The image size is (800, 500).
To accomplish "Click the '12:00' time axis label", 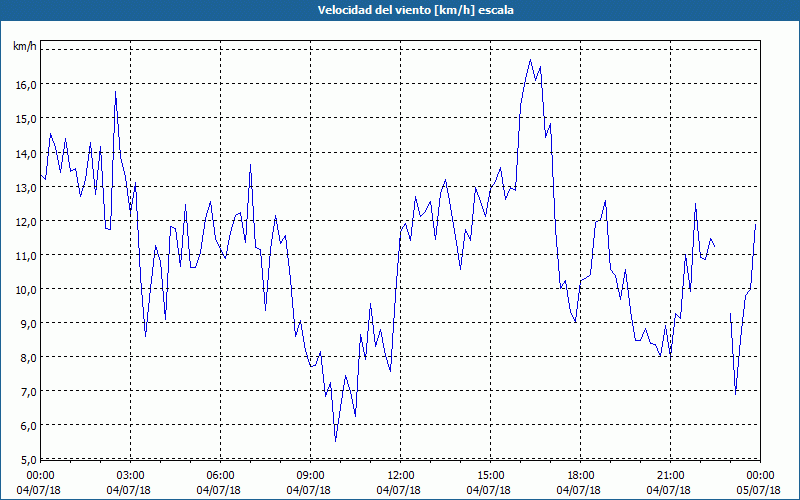I will coord(401,476).
